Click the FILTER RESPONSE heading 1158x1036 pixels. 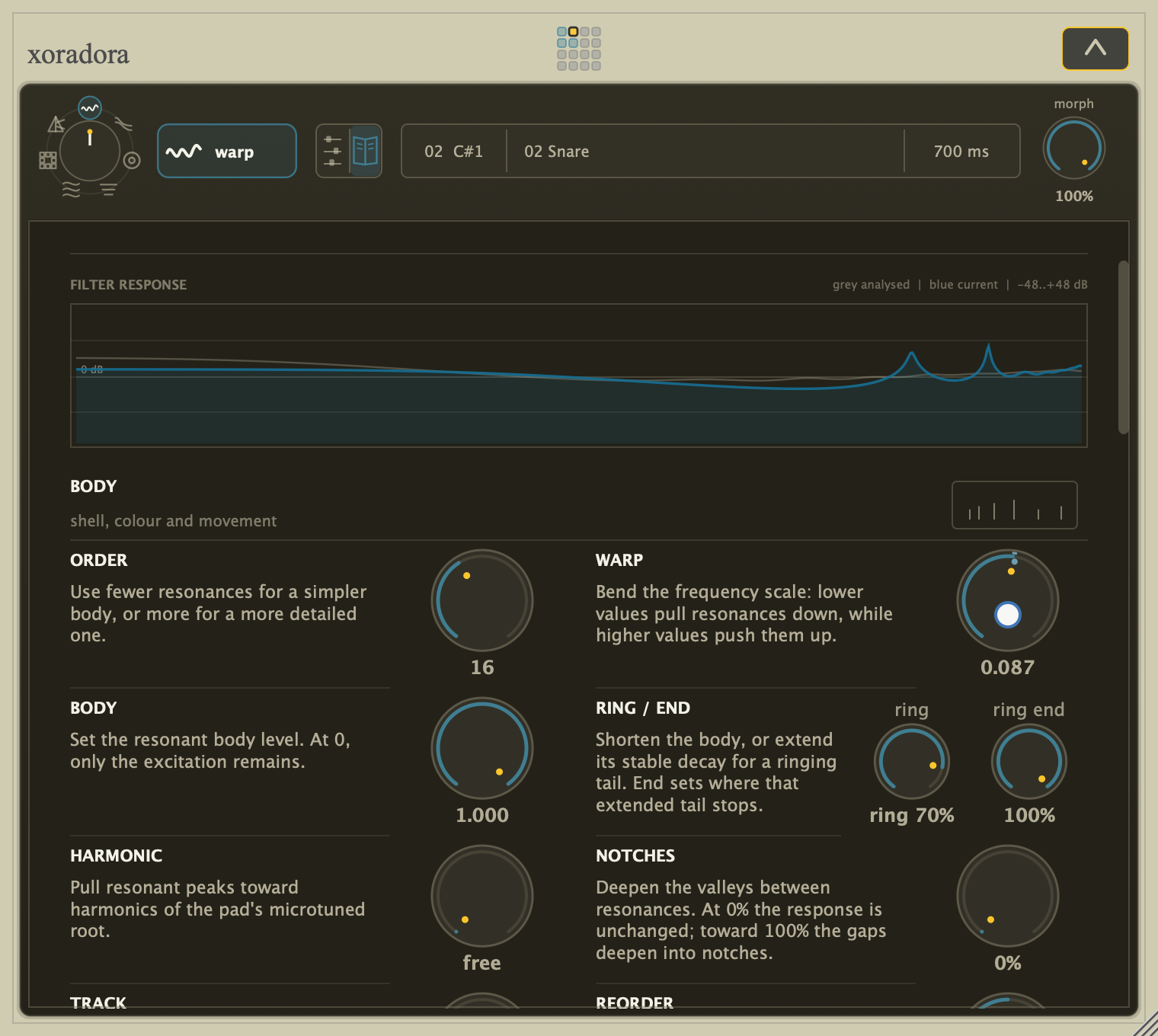tap(128, 284)
